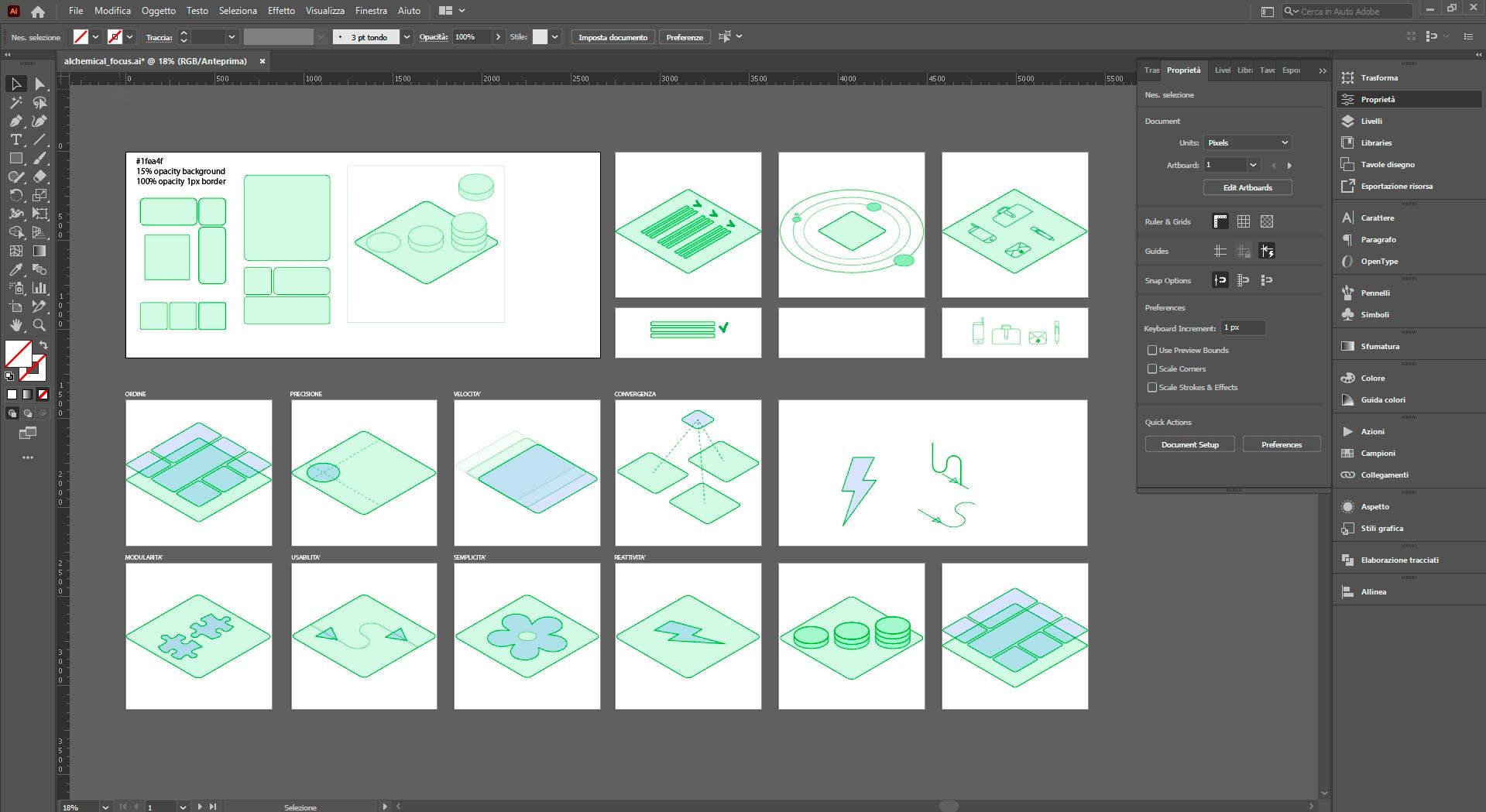This screenshot has height=812, width=1486.
Task: Click the Keyboard Increment input field
Action: [1242, 327]
